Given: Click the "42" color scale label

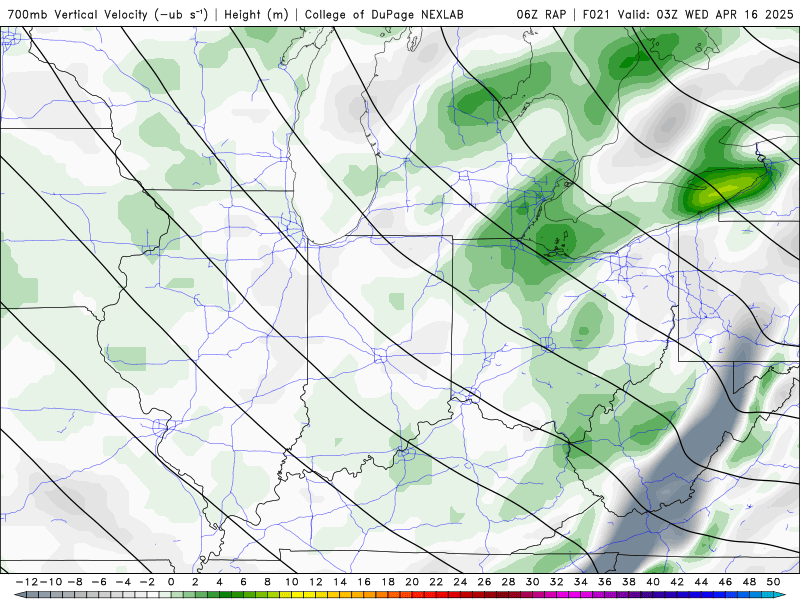Looking at the screenshot, I should [x=677, y=582].
